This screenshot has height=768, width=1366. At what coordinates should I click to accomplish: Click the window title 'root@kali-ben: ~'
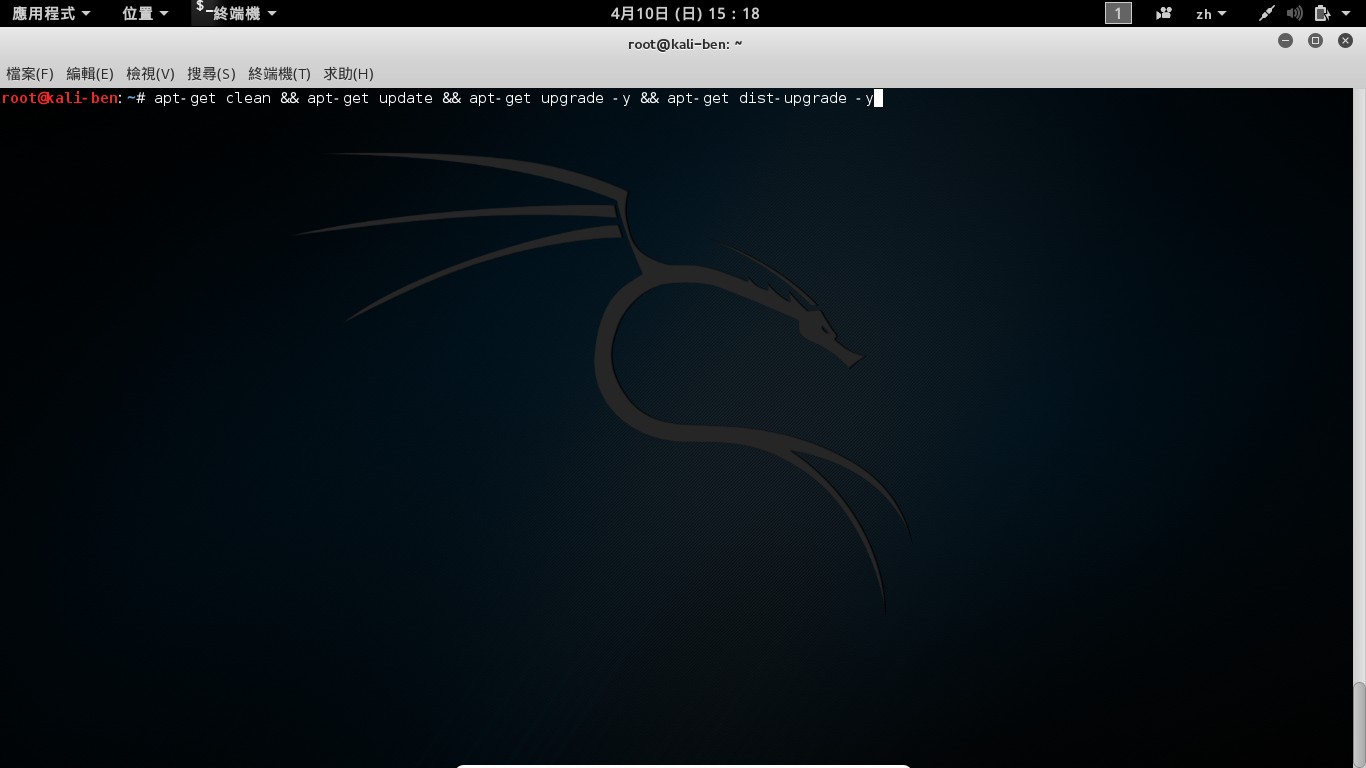tap(685, 43)
